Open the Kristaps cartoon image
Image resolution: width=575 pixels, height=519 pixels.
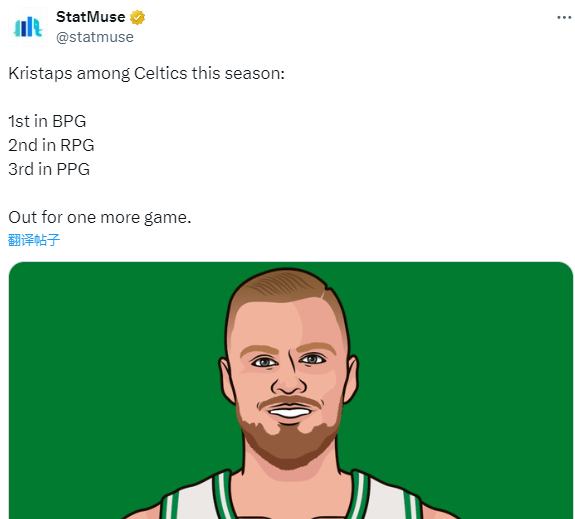[x=290, y=390]
